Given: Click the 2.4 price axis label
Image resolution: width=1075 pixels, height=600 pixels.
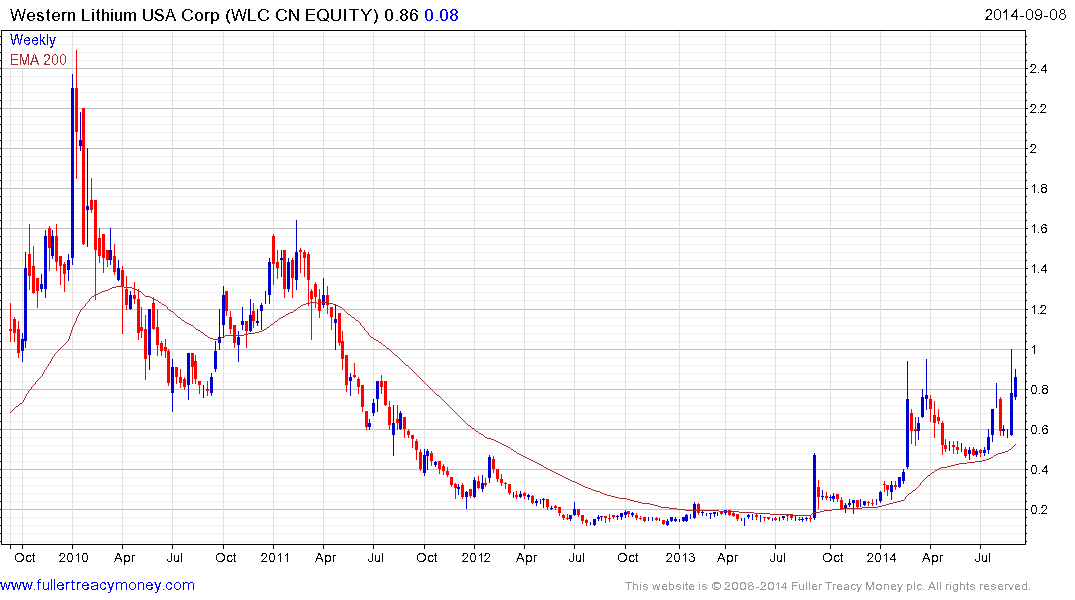Looking at the screenshot, I should click(x=1038, y=69).
